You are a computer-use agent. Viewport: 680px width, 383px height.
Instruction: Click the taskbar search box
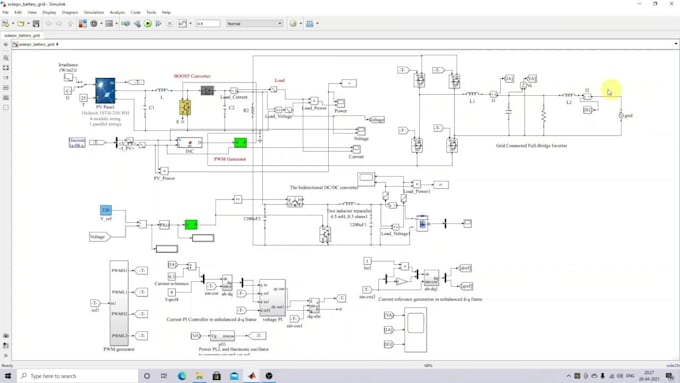(x=78, y=376)
